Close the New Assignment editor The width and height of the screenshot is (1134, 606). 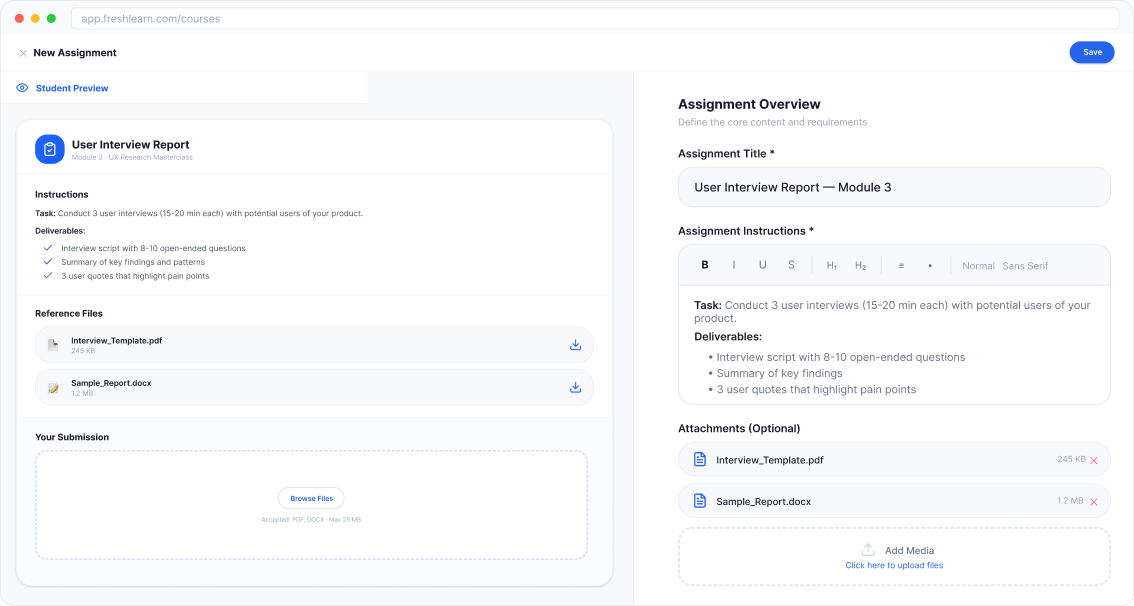[23, 53]
